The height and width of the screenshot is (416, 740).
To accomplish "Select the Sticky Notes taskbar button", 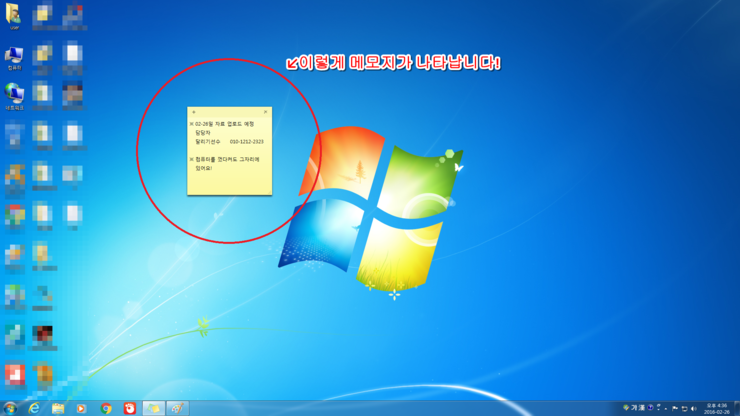I will [153, 408].
